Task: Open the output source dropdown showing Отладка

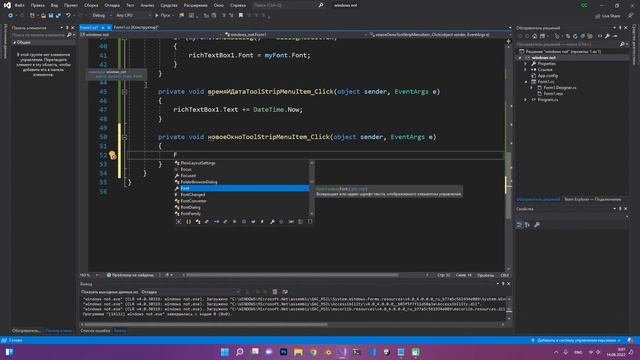Action: (191, 292)
